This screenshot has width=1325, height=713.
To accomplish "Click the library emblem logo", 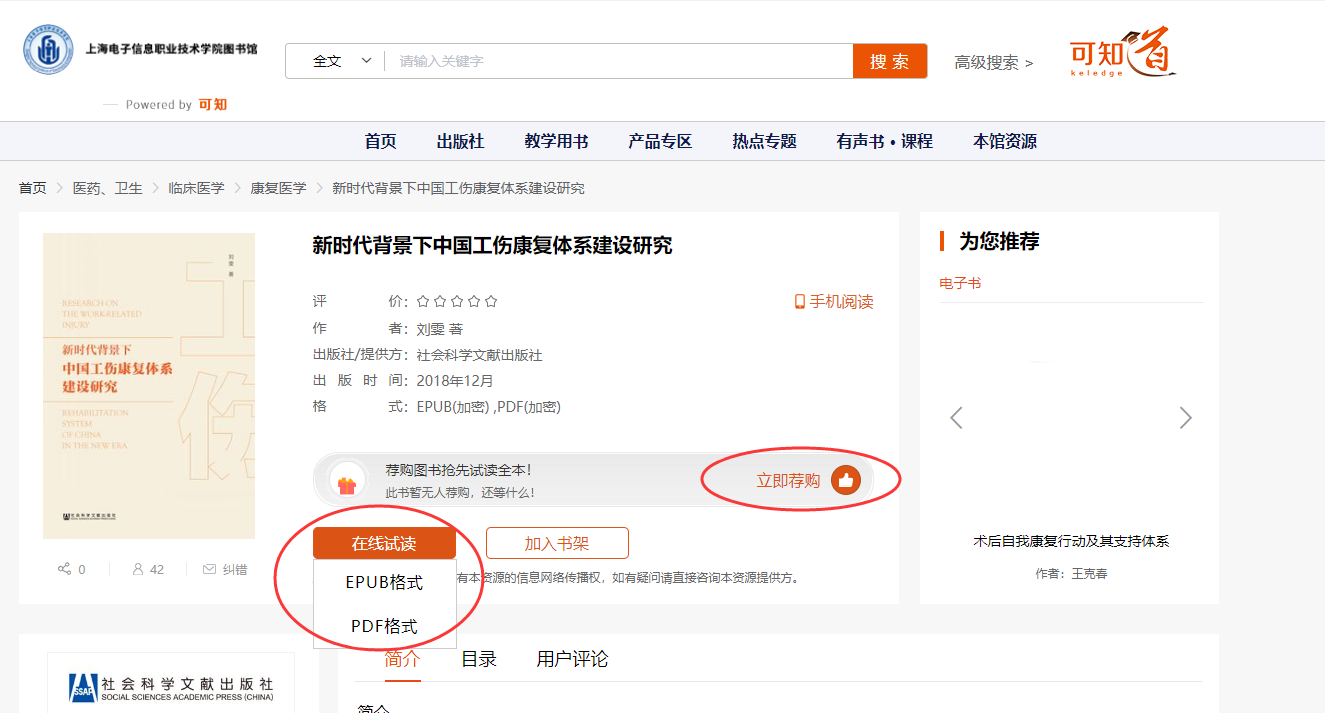I will [48, 50].
